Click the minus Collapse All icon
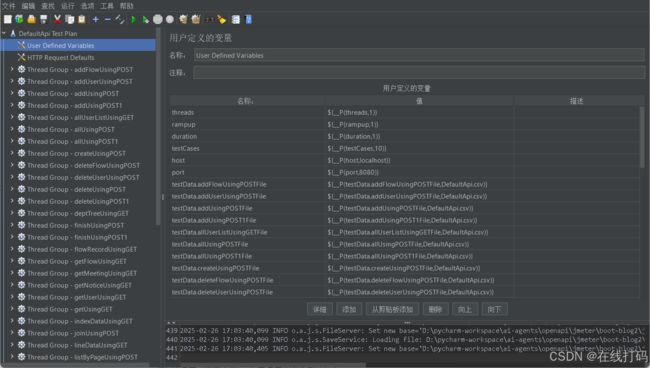This screenshot has width=650, height=368. [x=108, y=19]
